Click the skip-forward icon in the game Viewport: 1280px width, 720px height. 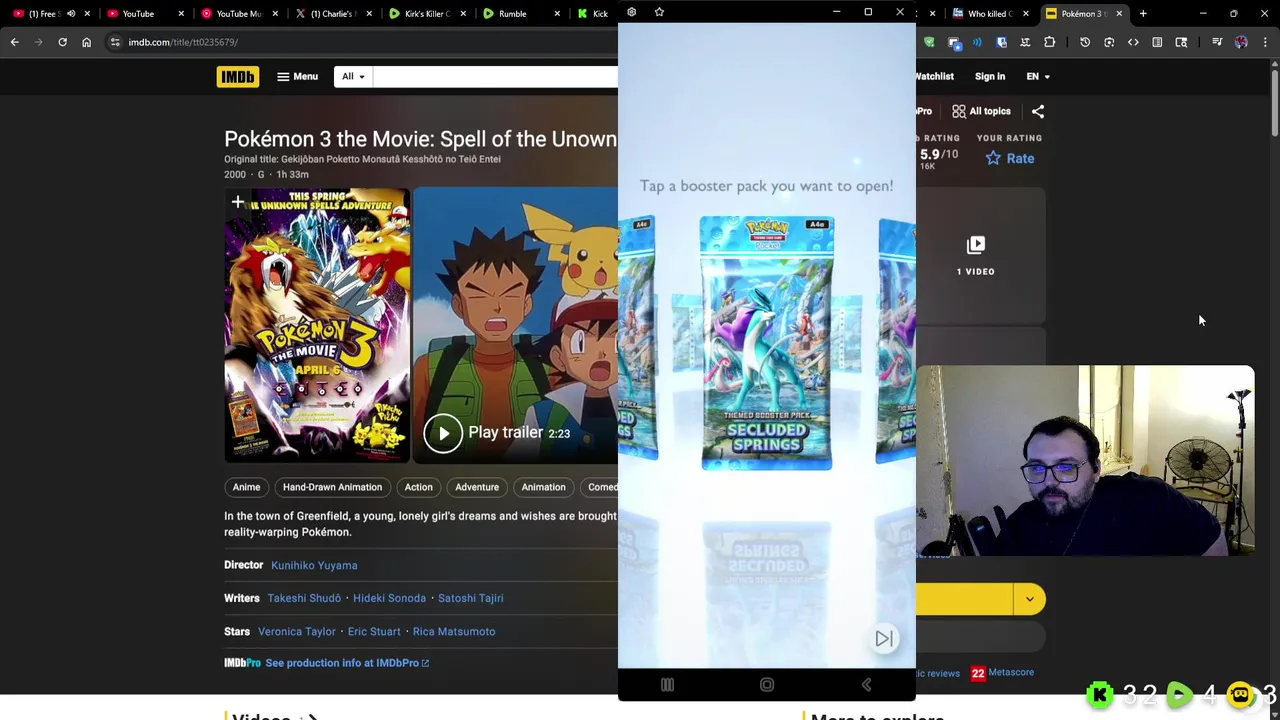884,638
